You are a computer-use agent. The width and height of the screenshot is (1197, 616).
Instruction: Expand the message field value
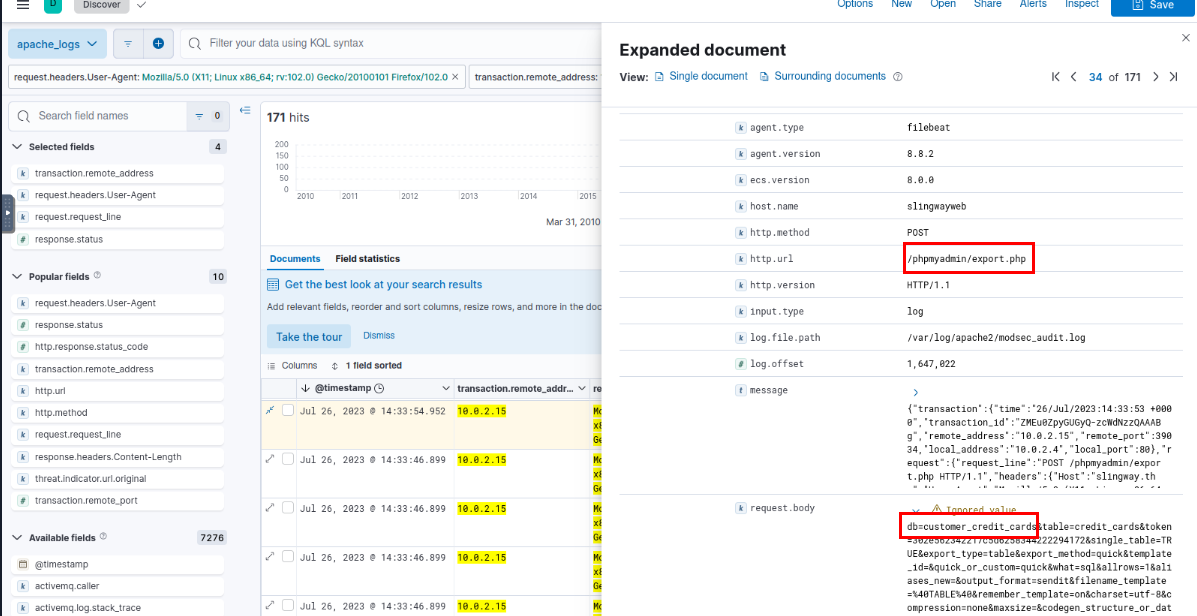(x=915, y=393)
